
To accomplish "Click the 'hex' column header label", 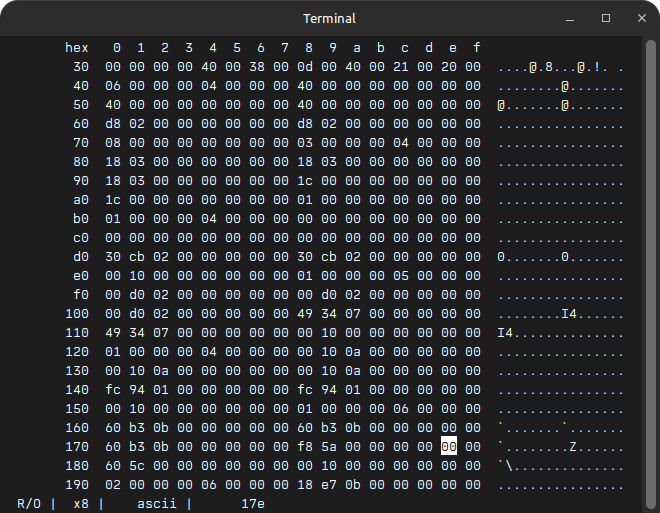I will coord(77,47).
